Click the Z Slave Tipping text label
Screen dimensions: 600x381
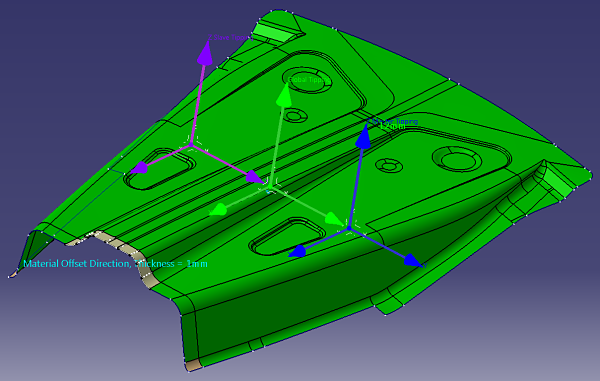point(231,37)
